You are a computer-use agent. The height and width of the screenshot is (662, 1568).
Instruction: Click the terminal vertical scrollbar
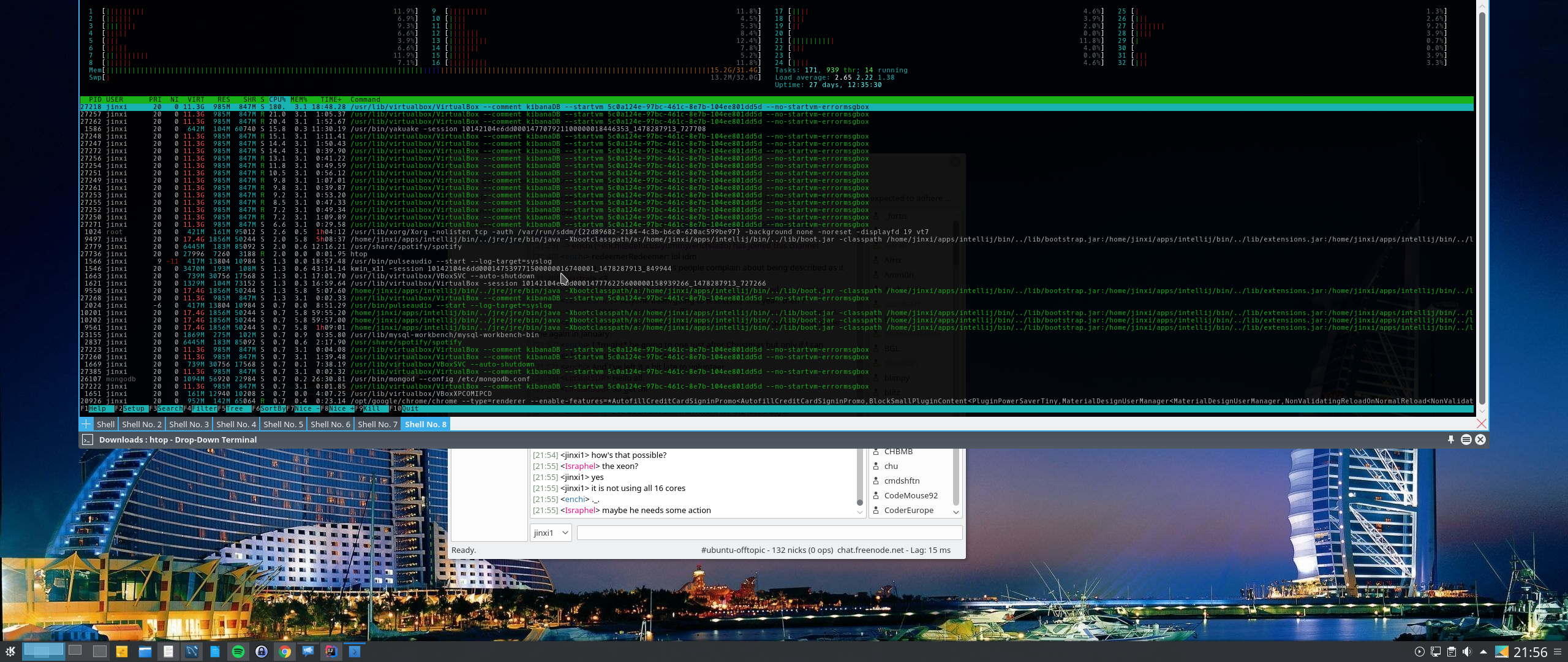(x=1482, y=208)
